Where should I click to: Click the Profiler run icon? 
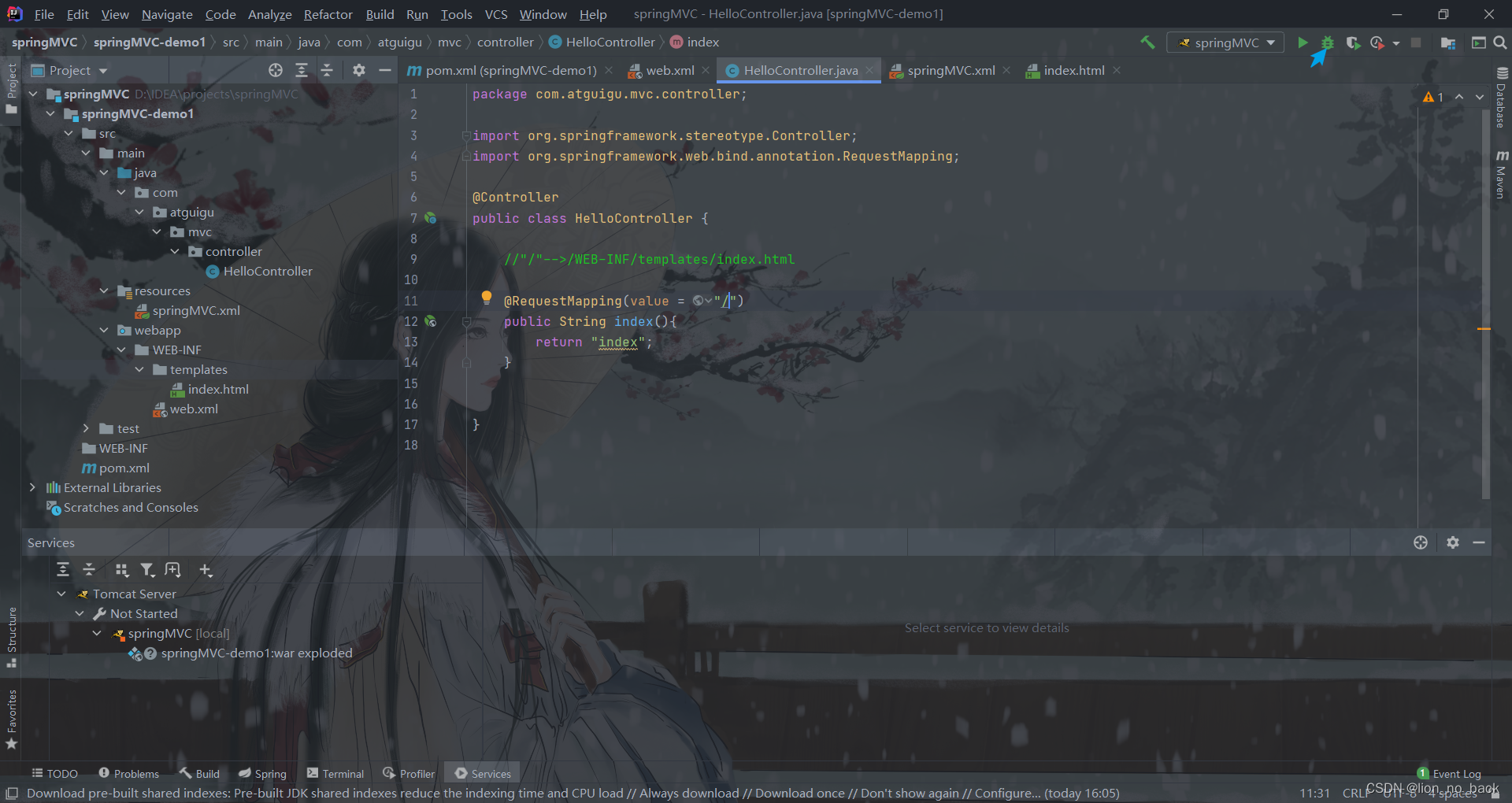tap(1377, 43)
